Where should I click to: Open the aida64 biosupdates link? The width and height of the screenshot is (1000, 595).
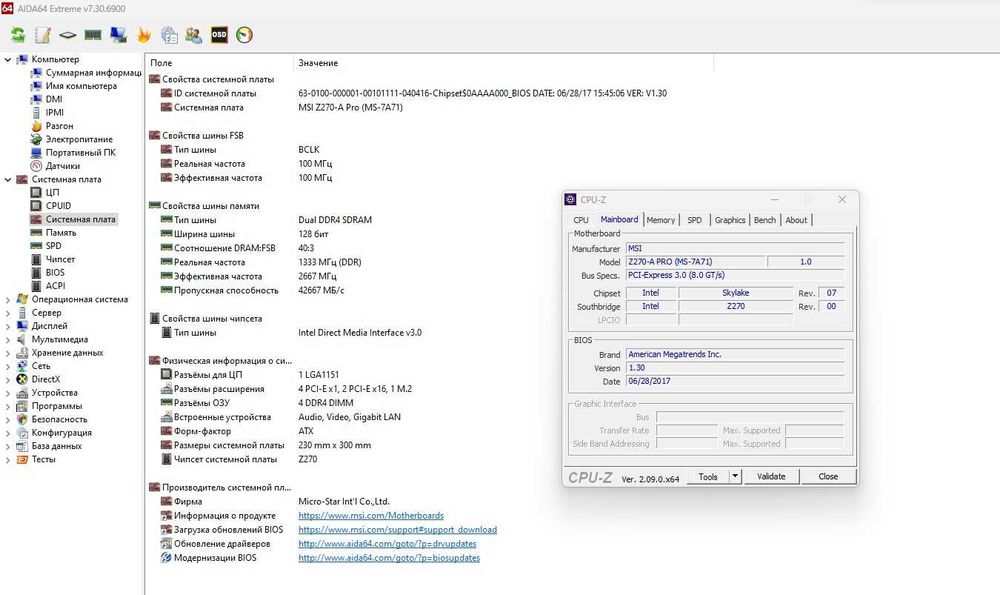coord(389,557)
